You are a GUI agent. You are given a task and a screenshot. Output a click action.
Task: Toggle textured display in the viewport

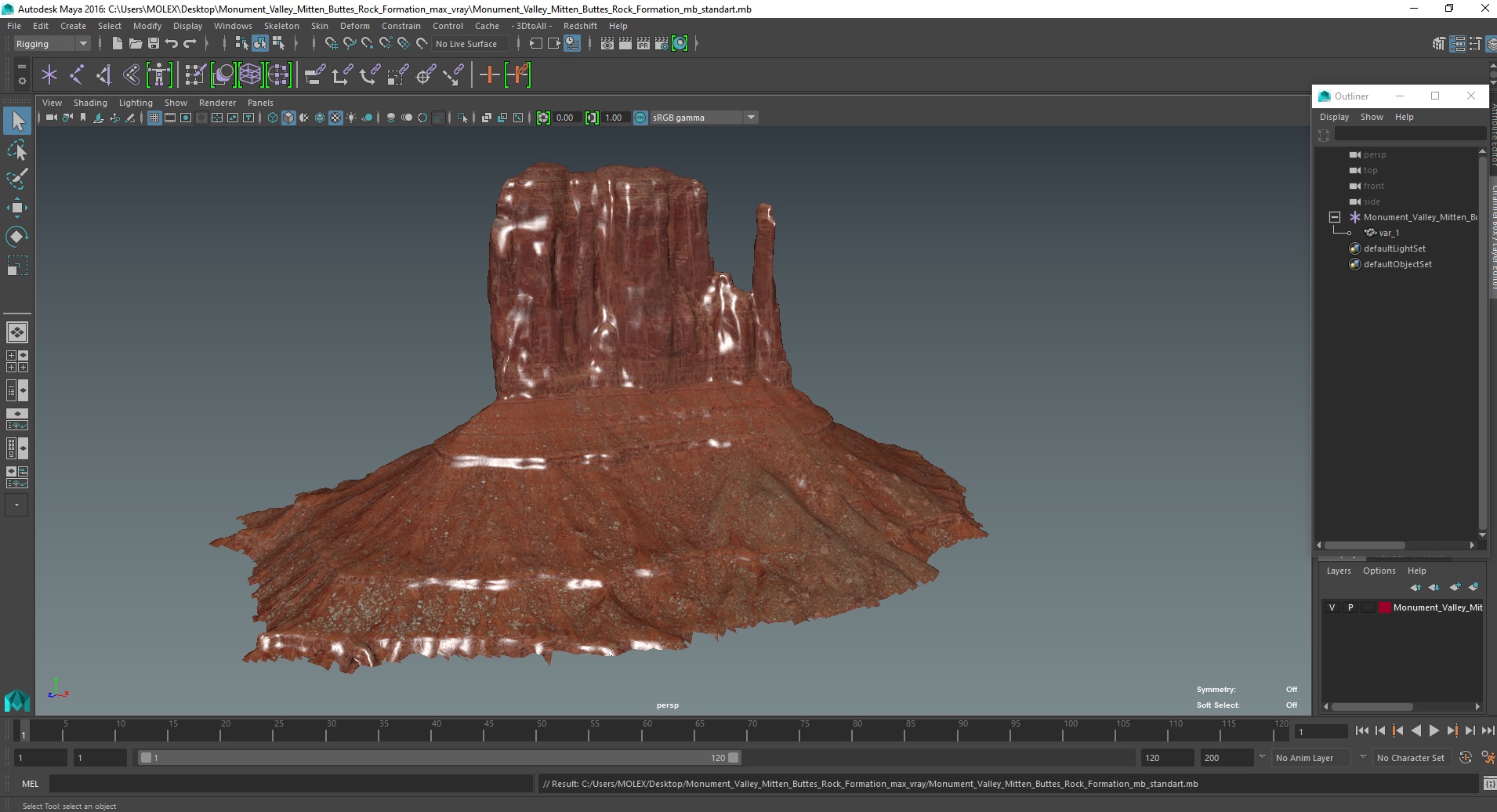[335, 118]
